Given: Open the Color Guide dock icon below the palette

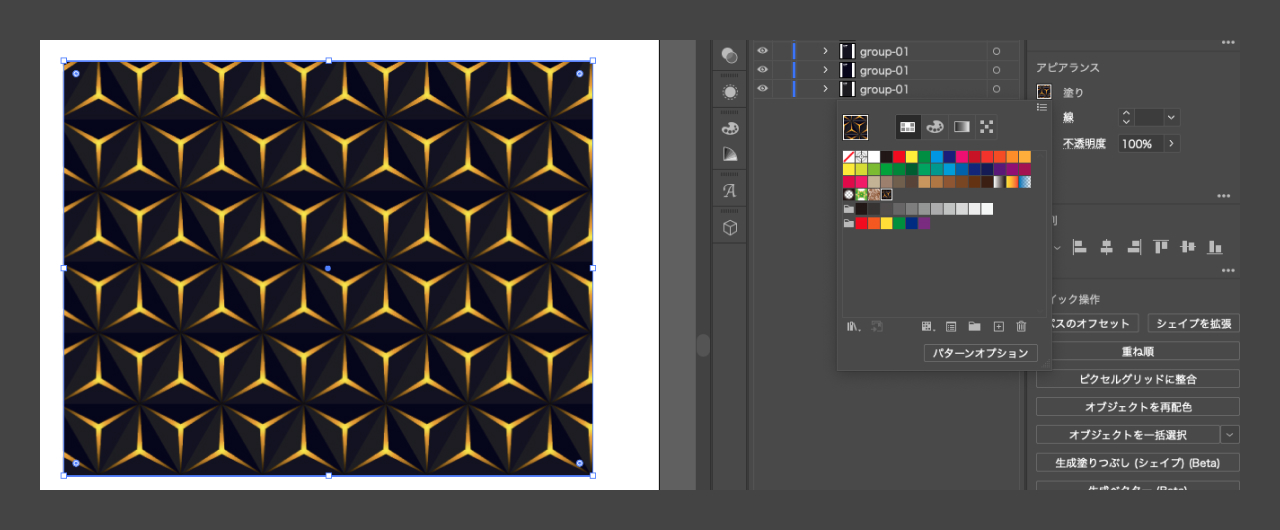Looking at the screenshot, I should click(x=730, y=154).
